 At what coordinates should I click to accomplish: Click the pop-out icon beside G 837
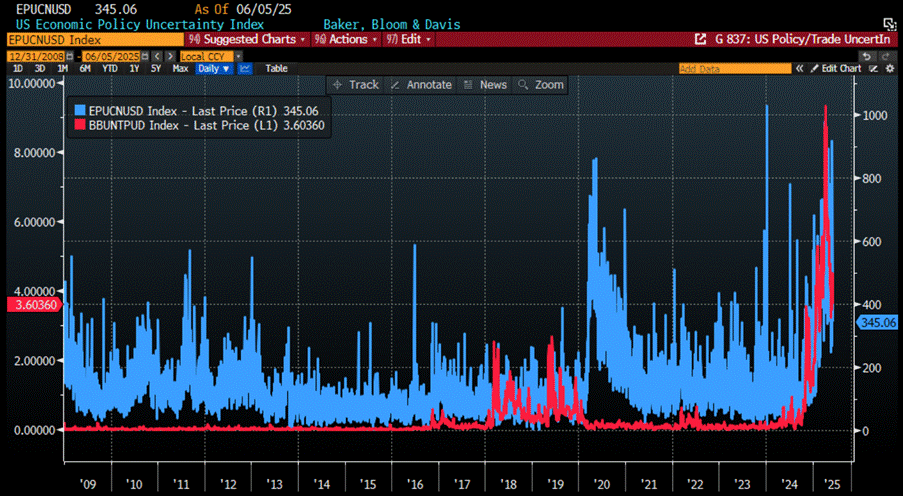(x=700, y=39)
